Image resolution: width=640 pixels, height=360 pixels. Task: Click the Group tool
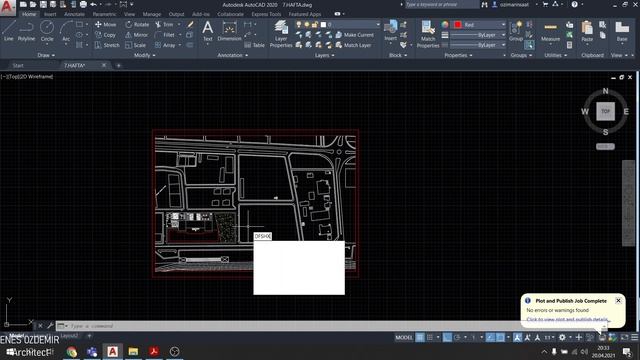click(x=516, y=31)
